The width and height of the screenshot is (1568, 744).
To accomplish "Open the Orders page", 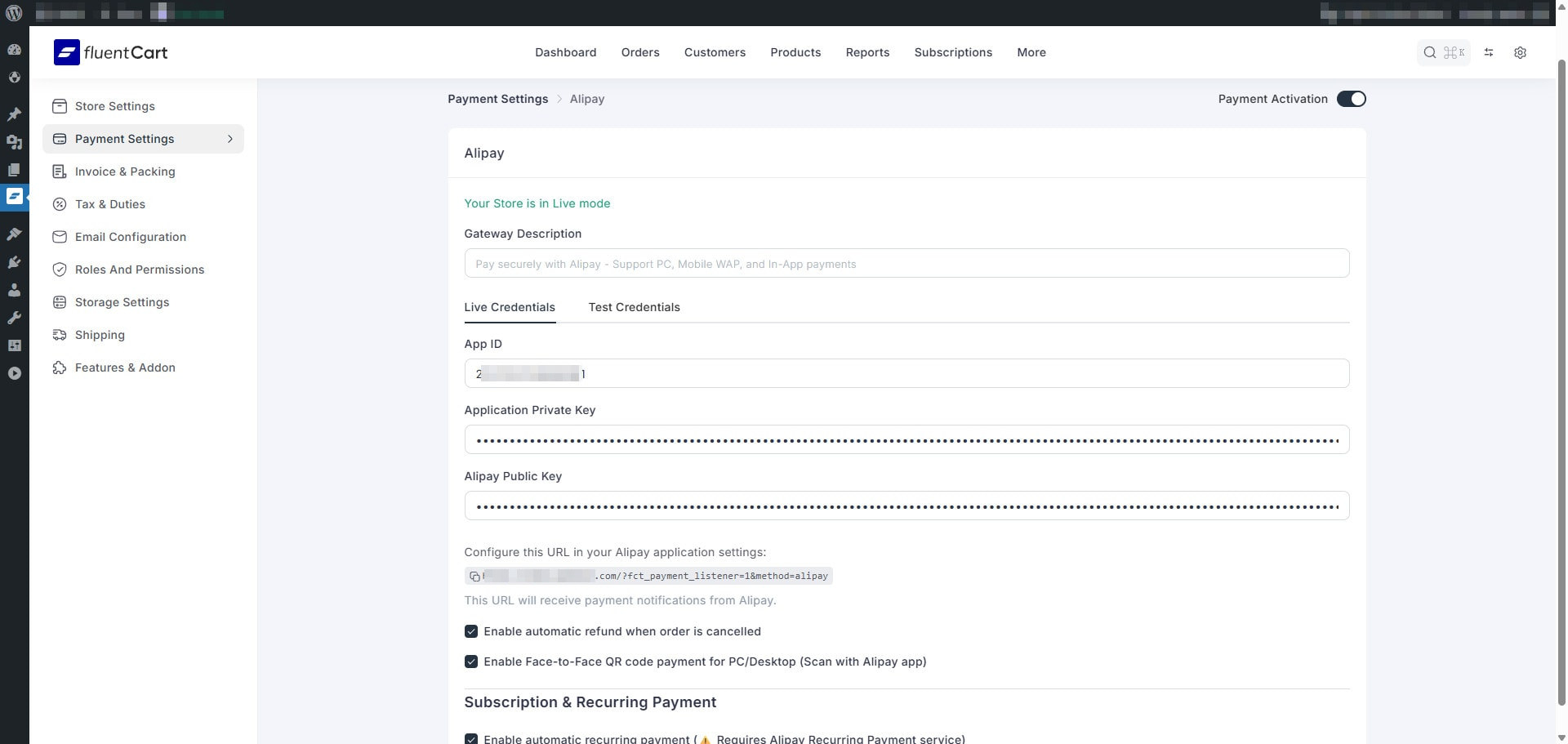I will click(640, 51).
